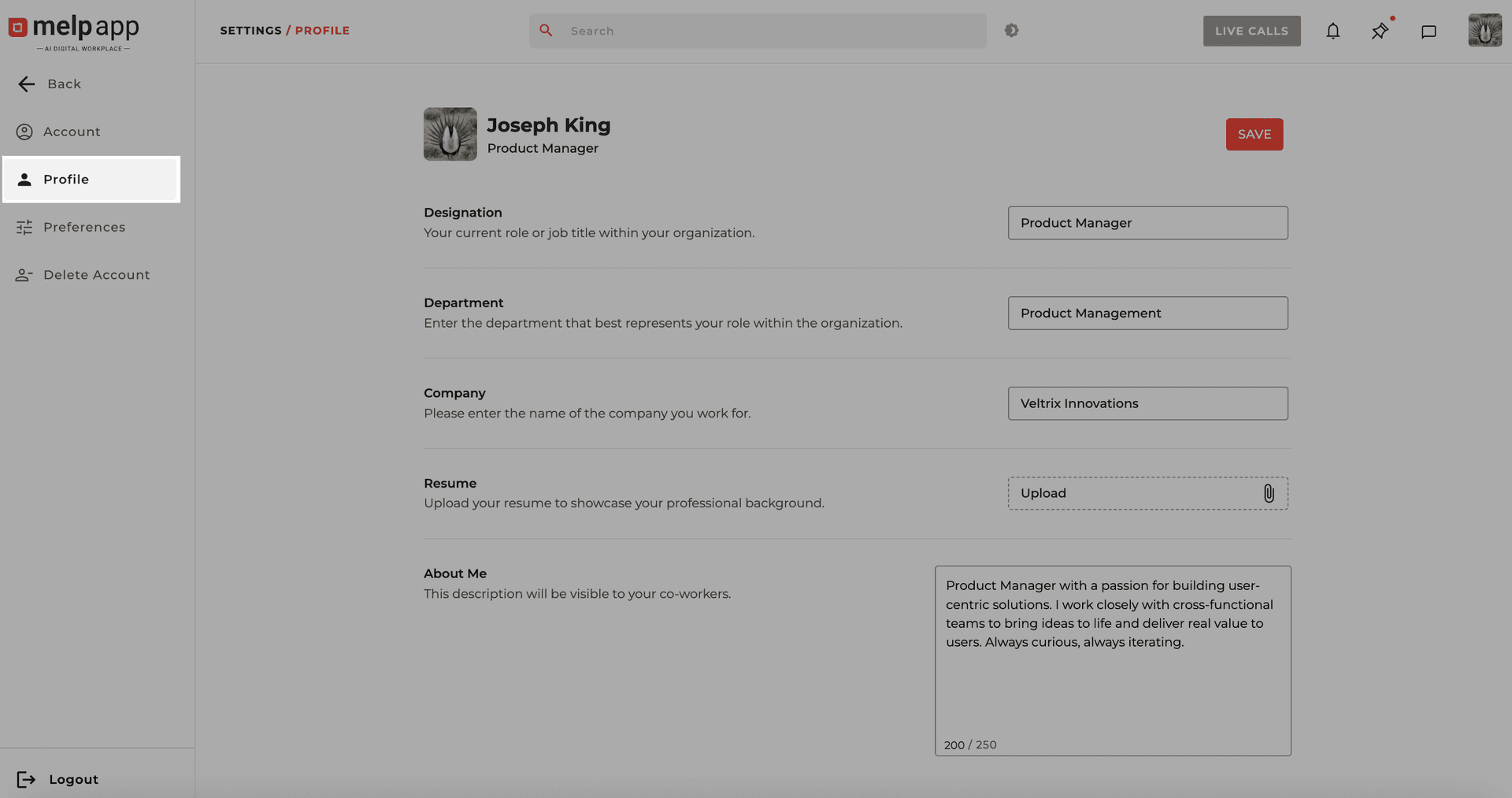This screenshot has height=798, width=1512.
Task: Click Joseph King's profile picture
Action: click(450, 134)
